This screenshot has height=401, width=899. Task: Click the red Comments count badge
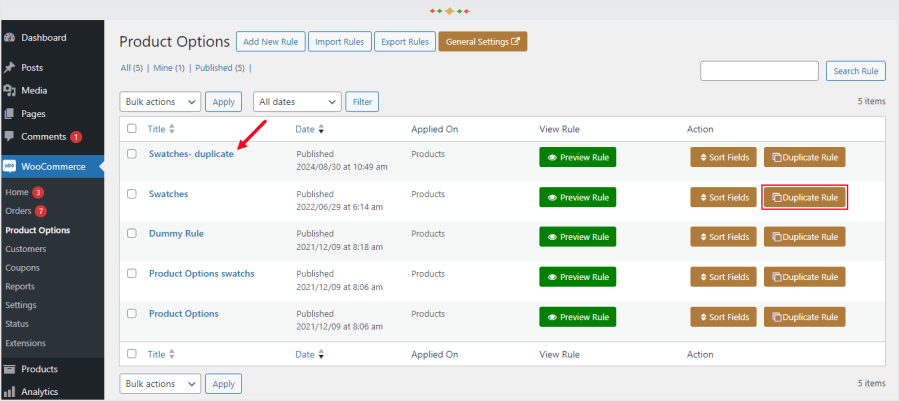click(x=76, y=137)
